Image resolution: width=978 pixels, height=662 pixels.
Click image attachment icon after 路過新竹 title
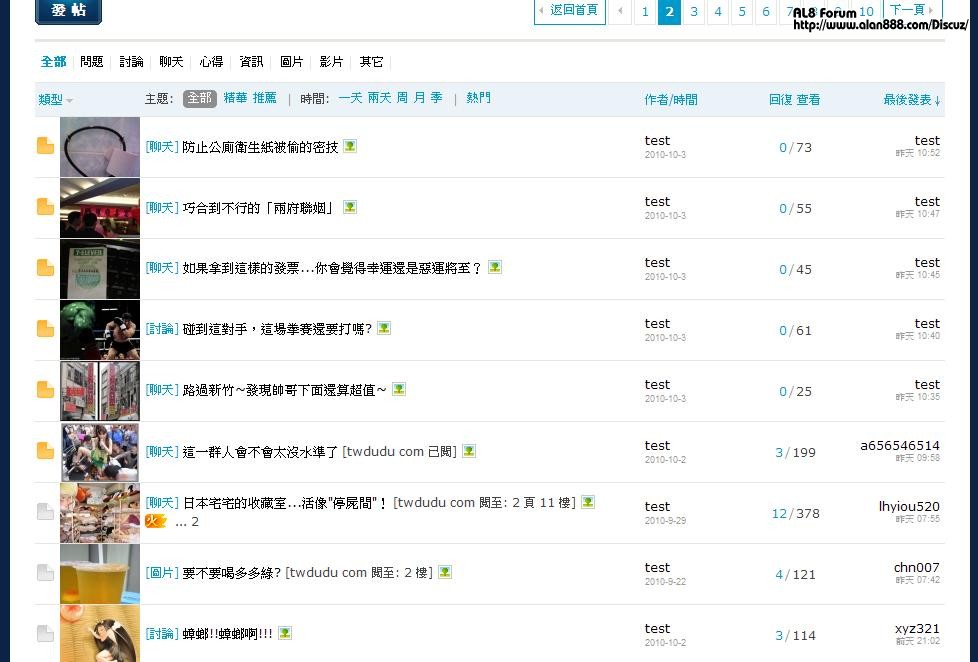click(399, 389)
